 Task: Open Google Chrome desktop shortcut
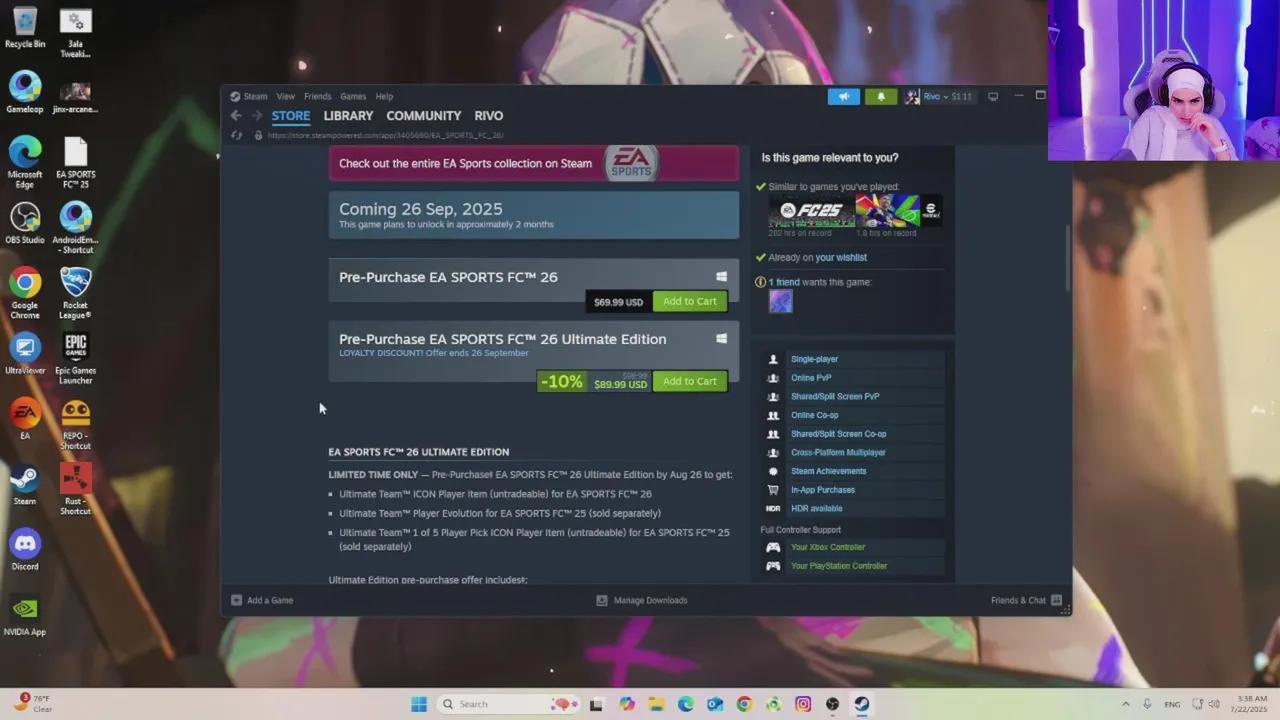click(25, 293)
